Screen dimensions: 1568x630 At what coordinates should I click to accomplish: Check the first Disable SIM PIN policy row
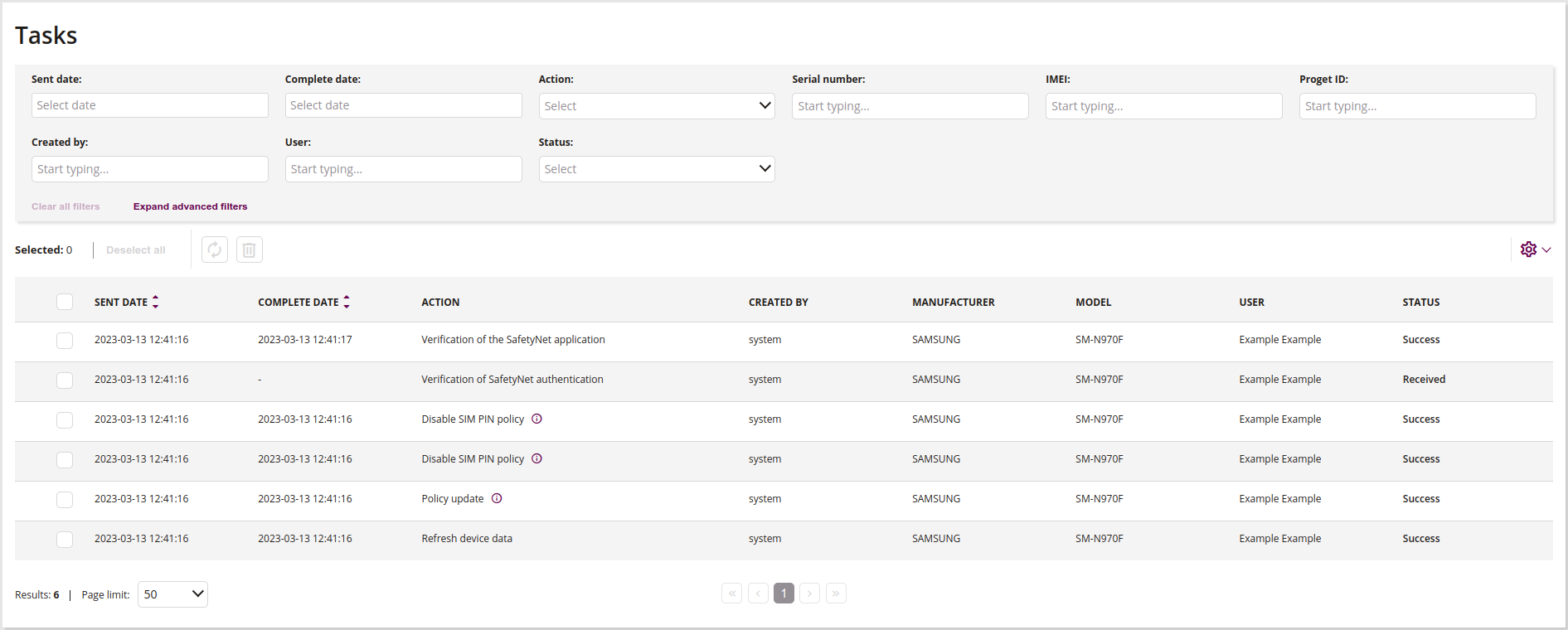(x=65, y=420)
